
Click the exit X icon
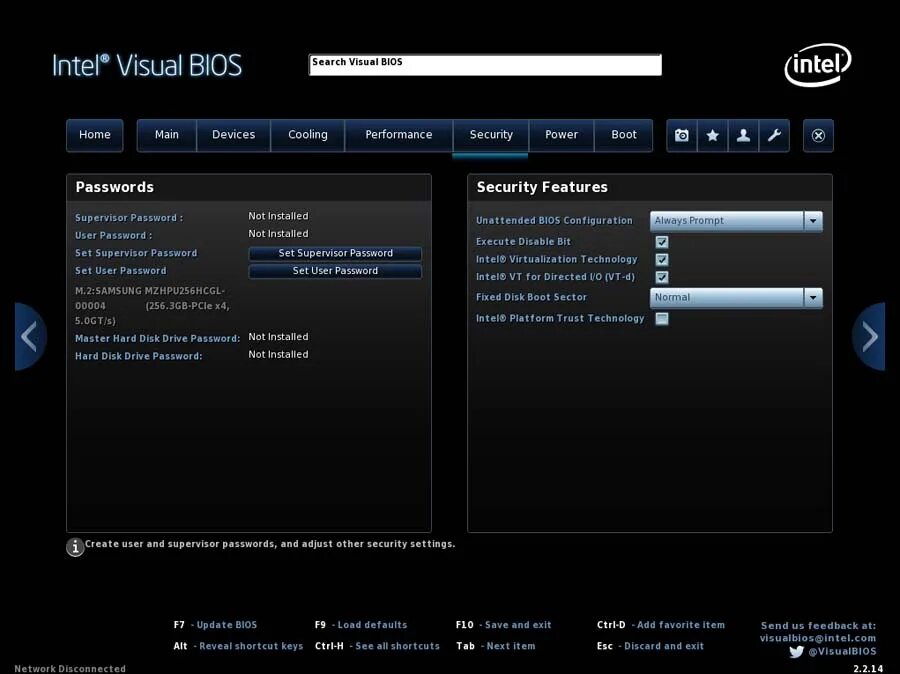(818, 135)
